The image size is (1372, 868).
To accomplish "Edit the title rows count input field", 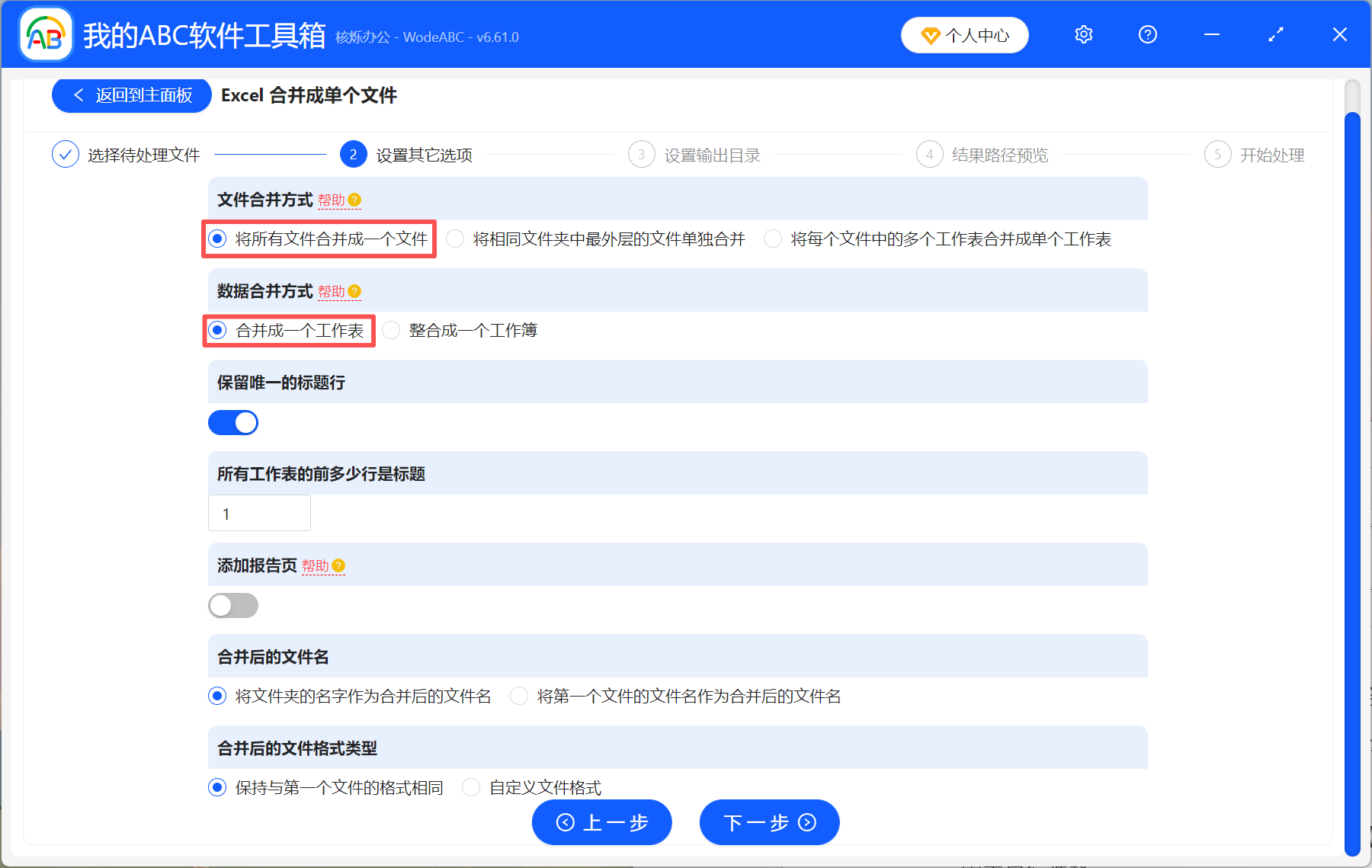I will (259, 513).
